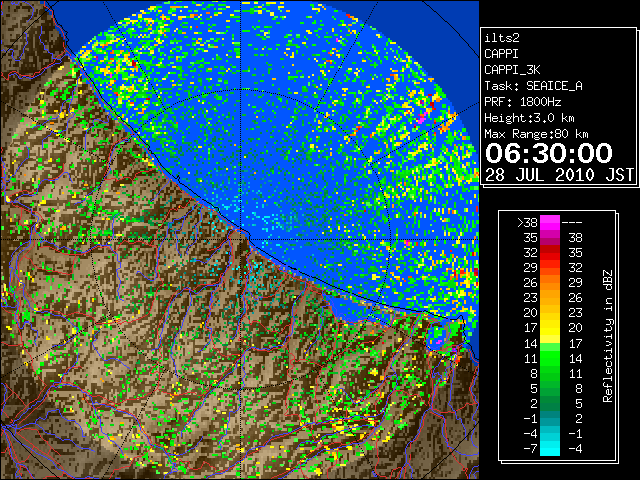The image size is (640, 480).
Task: Click the 'Task: SEAICE_A' line
Action: [x=533, y=86]
